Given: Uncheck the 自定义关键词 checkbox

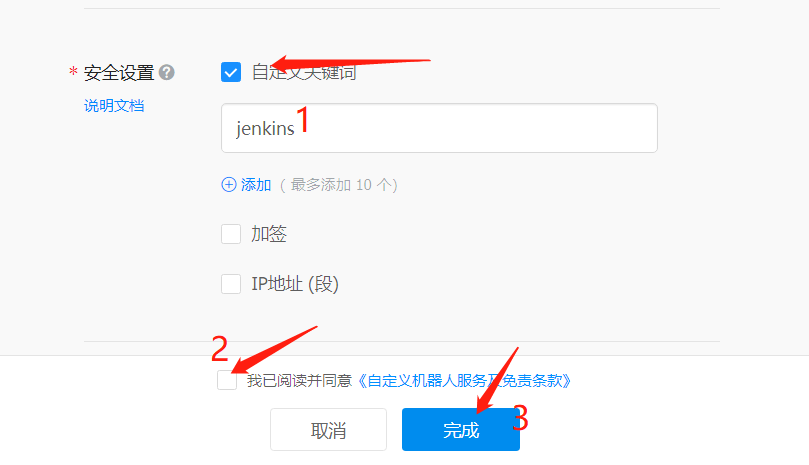Looking at the screenshot, I should coord(231,72).
